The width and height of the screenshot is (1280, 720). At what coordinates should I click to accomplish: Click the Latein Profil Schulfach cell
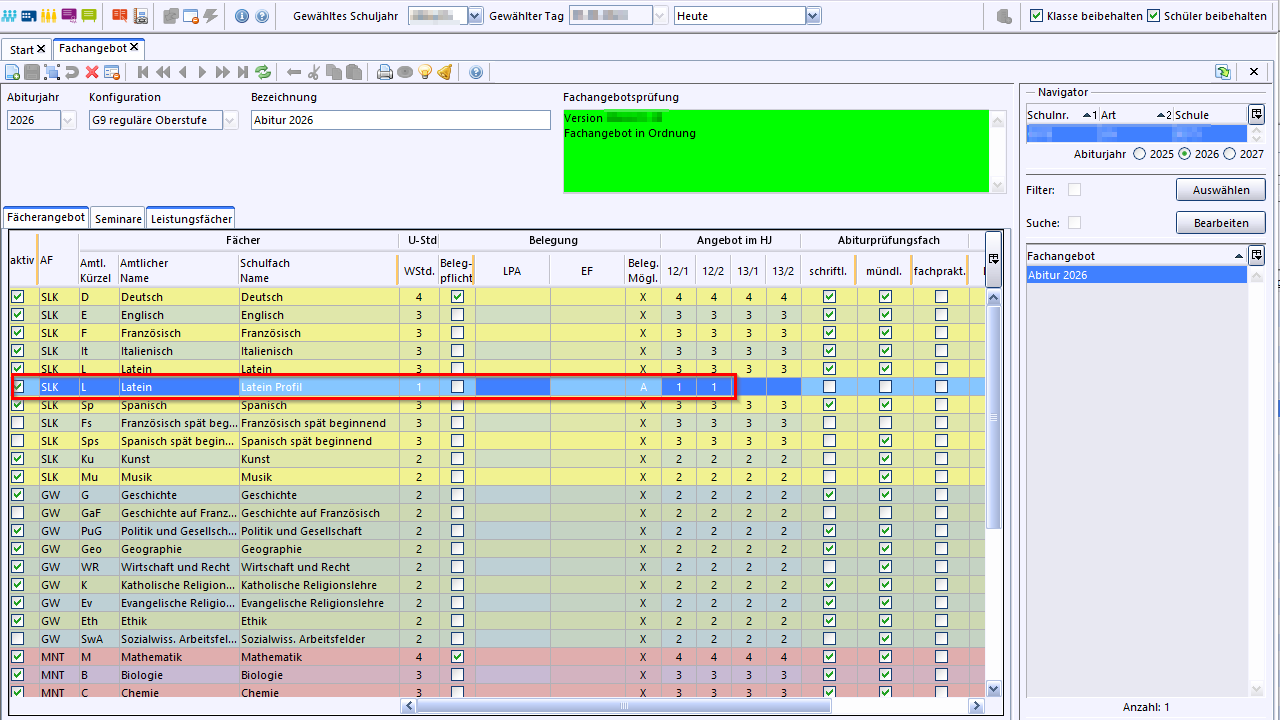tap(318, 387)
